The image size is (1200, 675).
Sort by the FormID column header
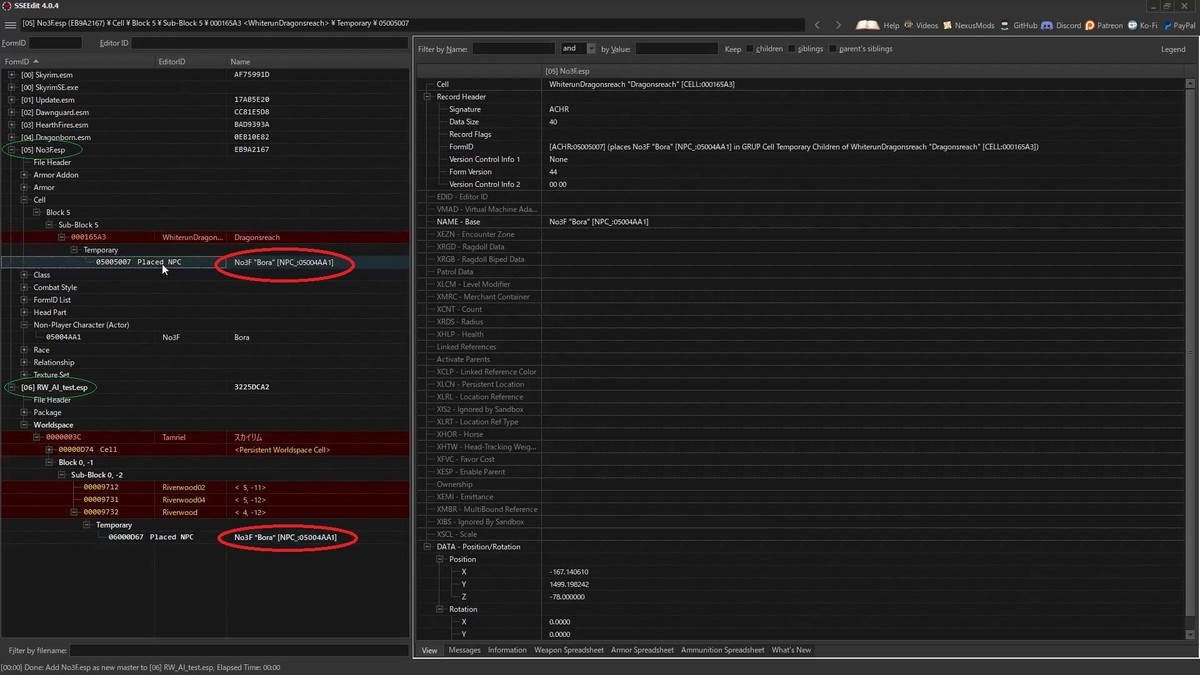pyautogui.click(x=77, y=62)
